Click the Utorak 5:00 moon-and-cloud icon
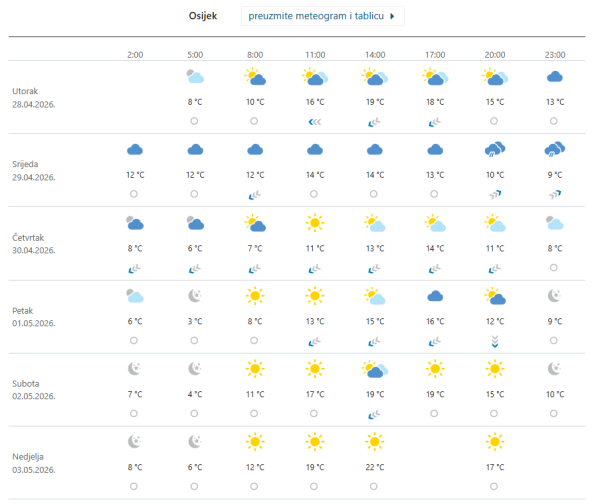The image size is (600, 504). tap(195, 77)
